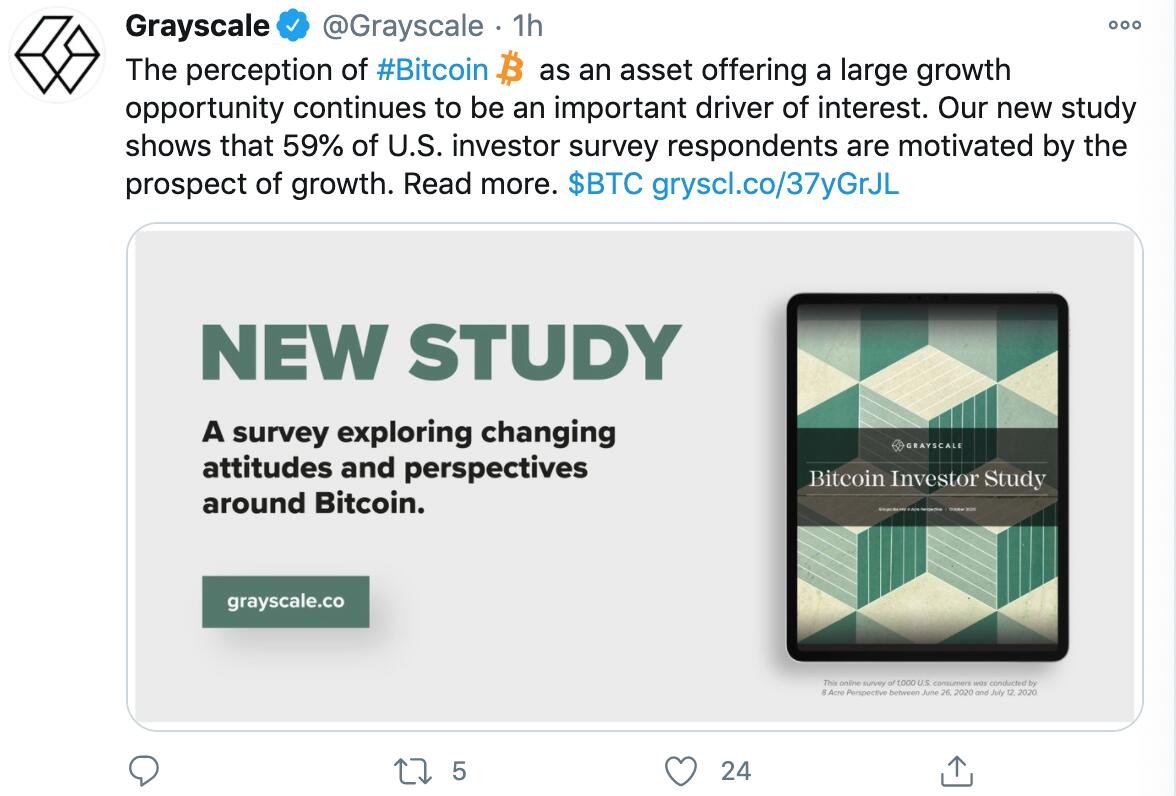Open the Bitcoin Investor Study tablet picture

tap(927, 477)
